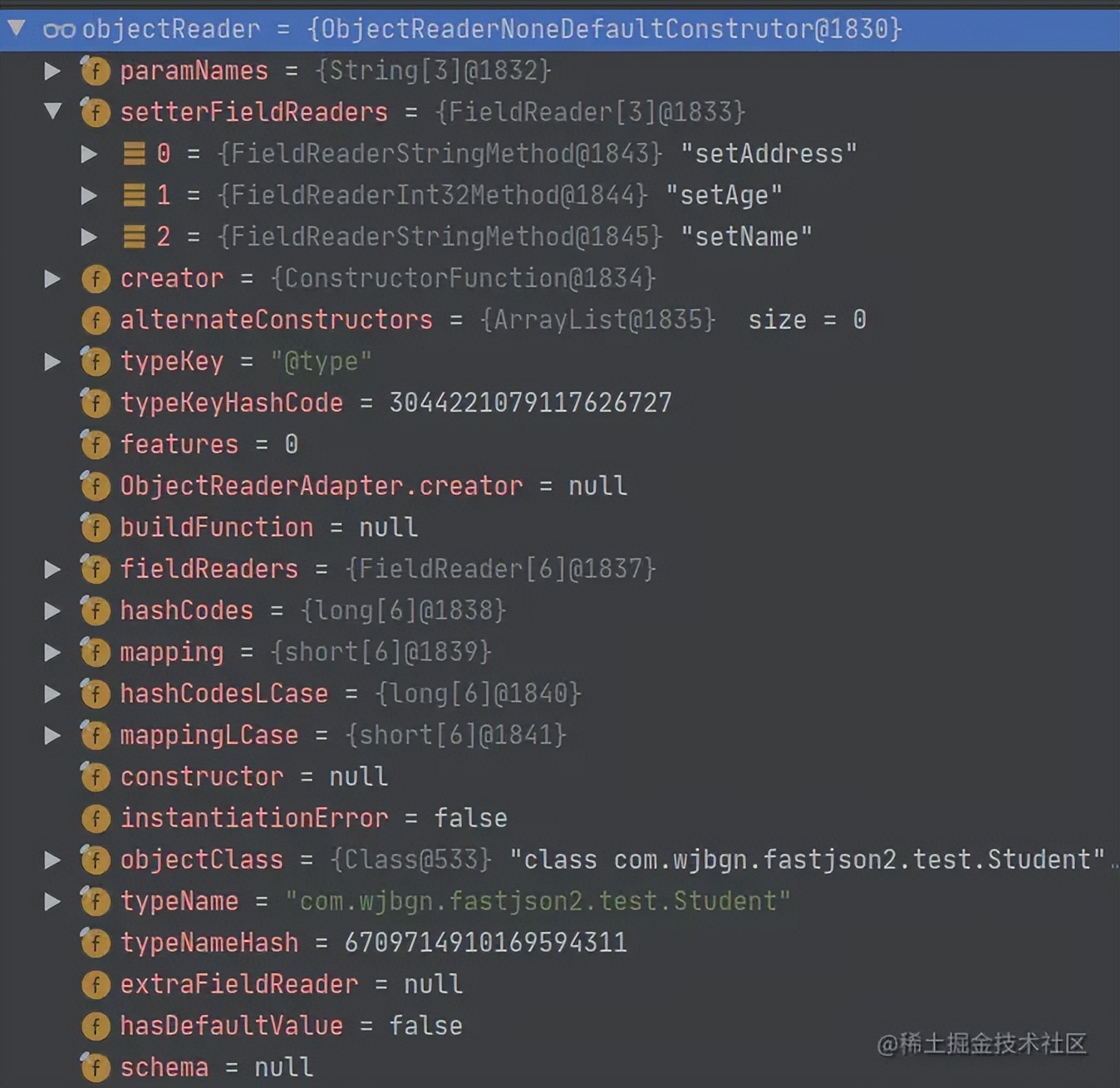This screenshot has height=1088, width=1120.
Task: Collapse the objectReader root node
Action: coord(17,29)
